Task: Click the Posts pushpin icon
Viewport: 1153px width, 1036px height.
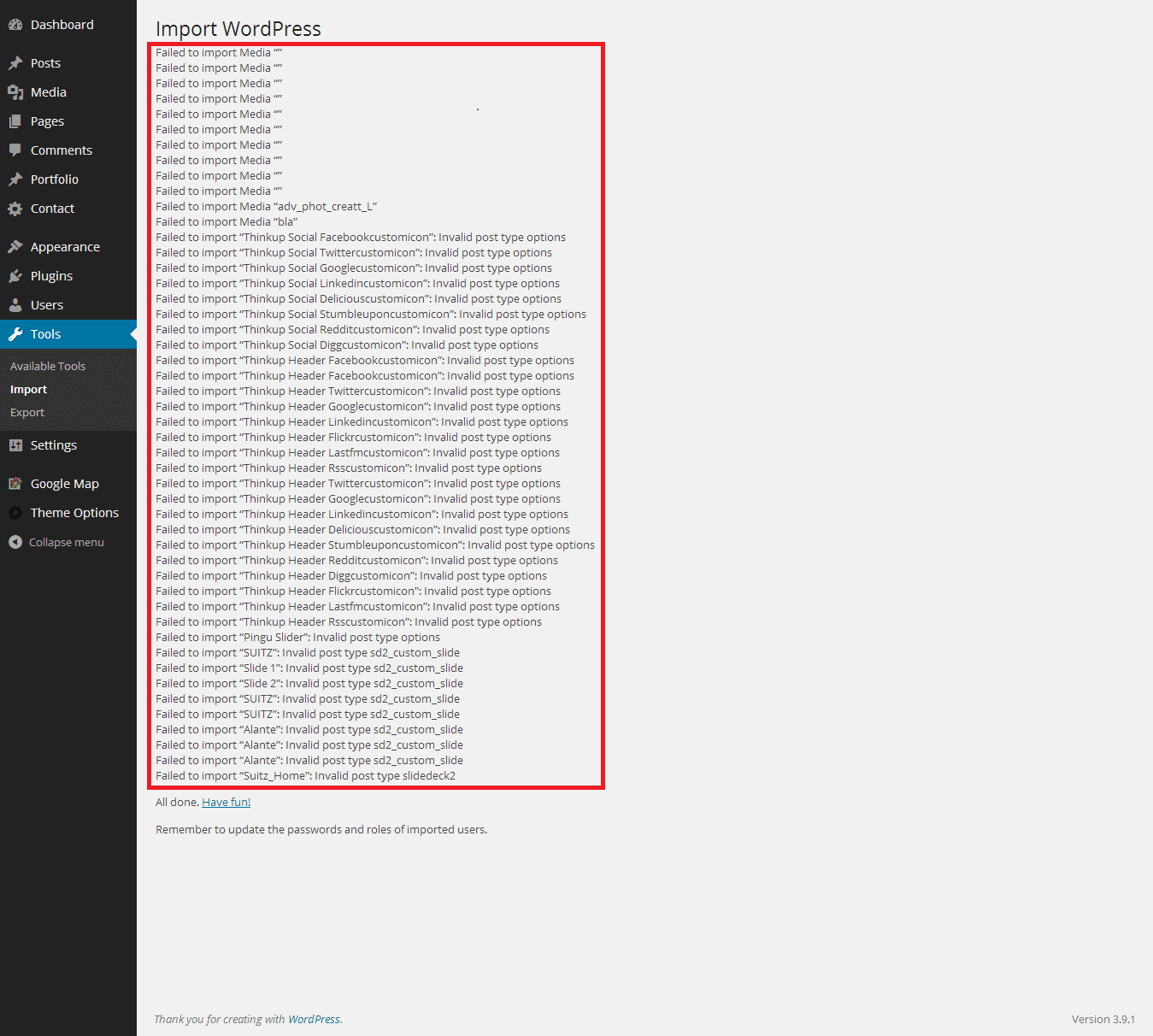Action: click(x=15, y=63)
